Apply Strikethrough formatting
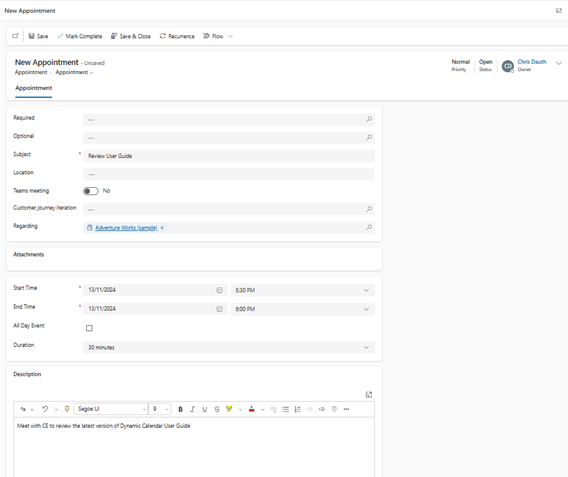The width and height of the screenshot is (568, 477). (217, 409)
